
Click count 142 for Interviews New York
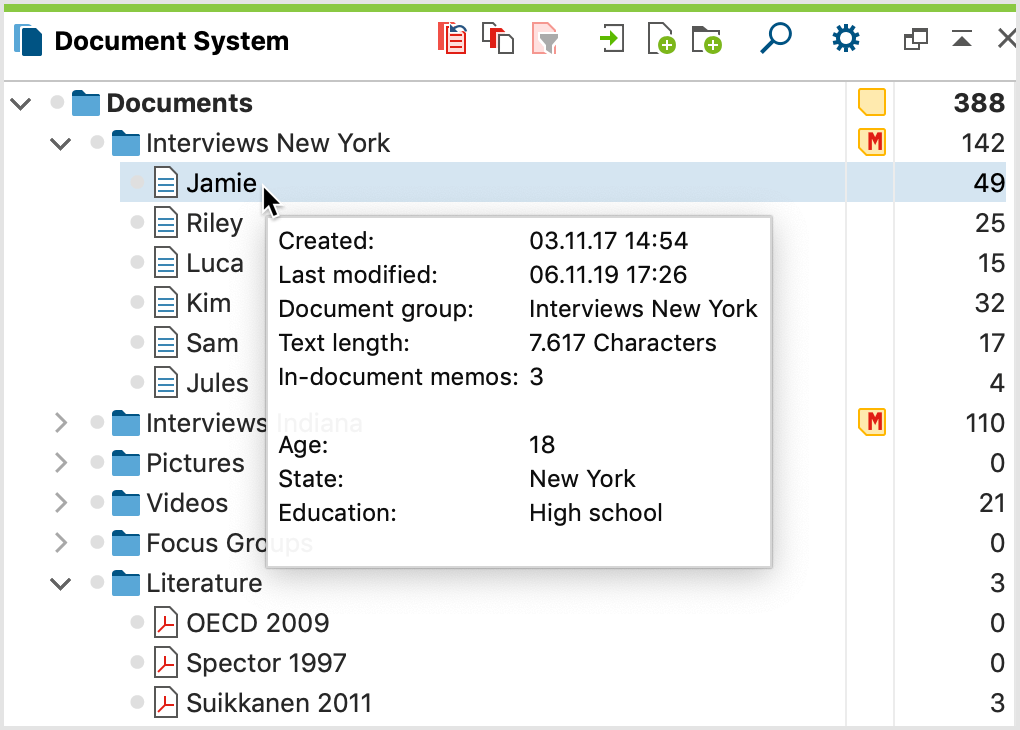983,143
